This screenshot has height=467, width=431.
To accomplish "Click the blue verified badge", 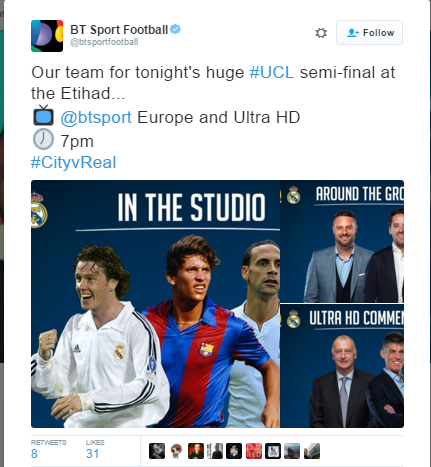I will [175, 29].
